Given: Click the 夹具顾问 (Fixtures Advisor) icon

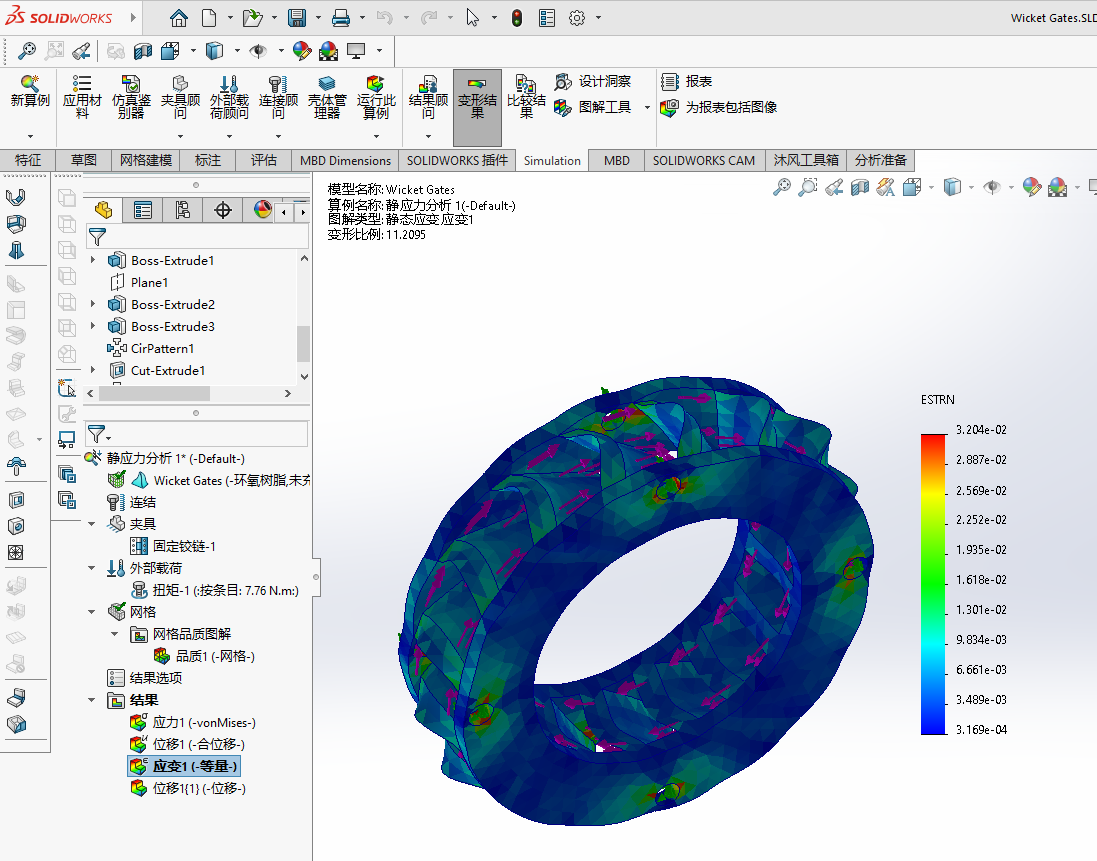Looking at the screenshot, I should pyautogui.click(x=180, y=97).
